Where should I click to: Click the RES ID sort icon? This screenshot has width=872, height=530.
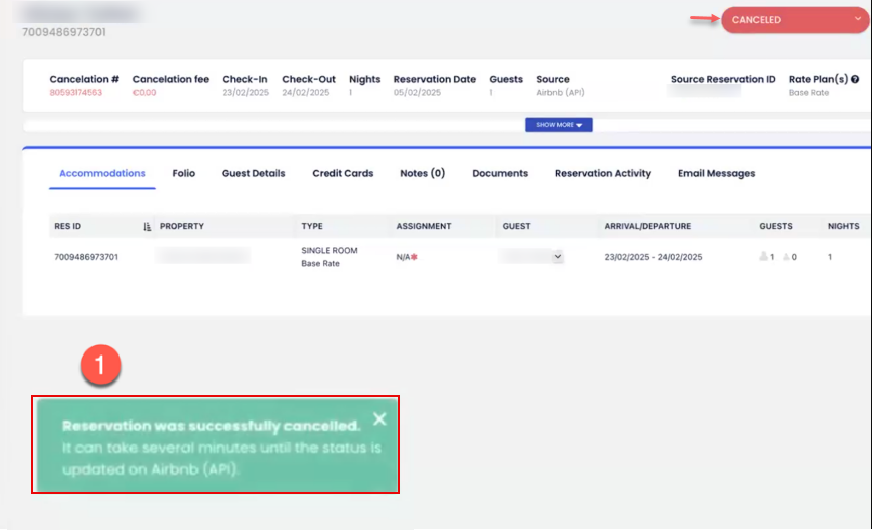click(x=147, y=227)
